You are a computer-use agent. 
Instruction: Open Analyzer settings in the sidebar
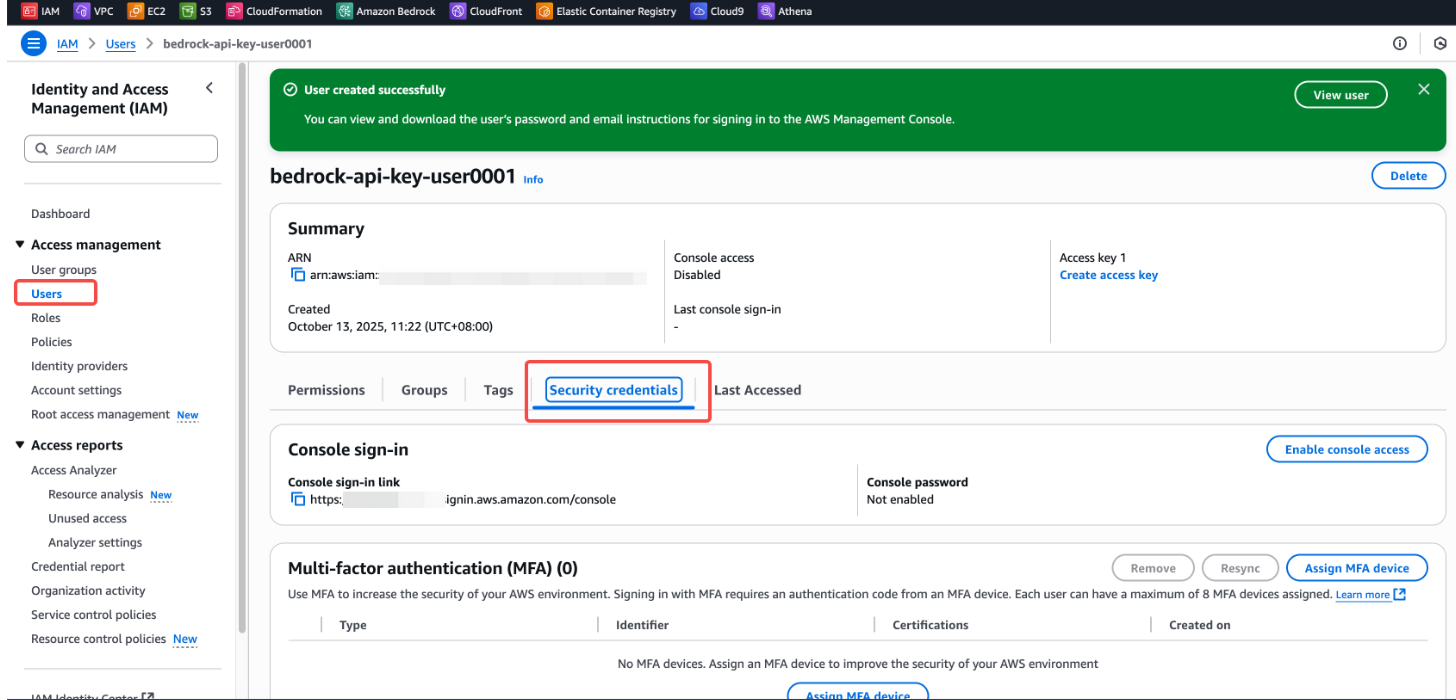pyautogui.click(x=95, y=542)
